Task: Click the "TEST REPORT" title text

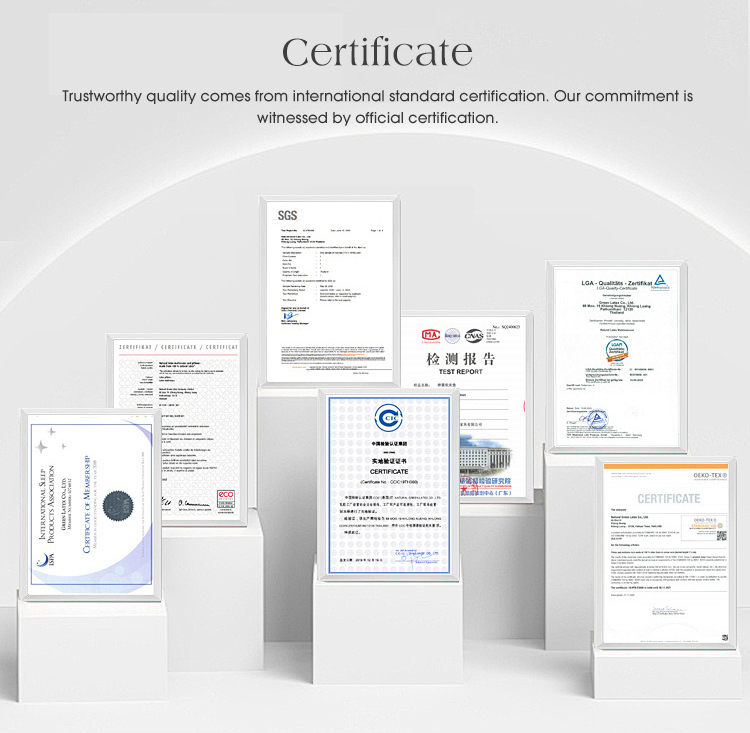Action: pyautogui.click(x=461, y=372)
